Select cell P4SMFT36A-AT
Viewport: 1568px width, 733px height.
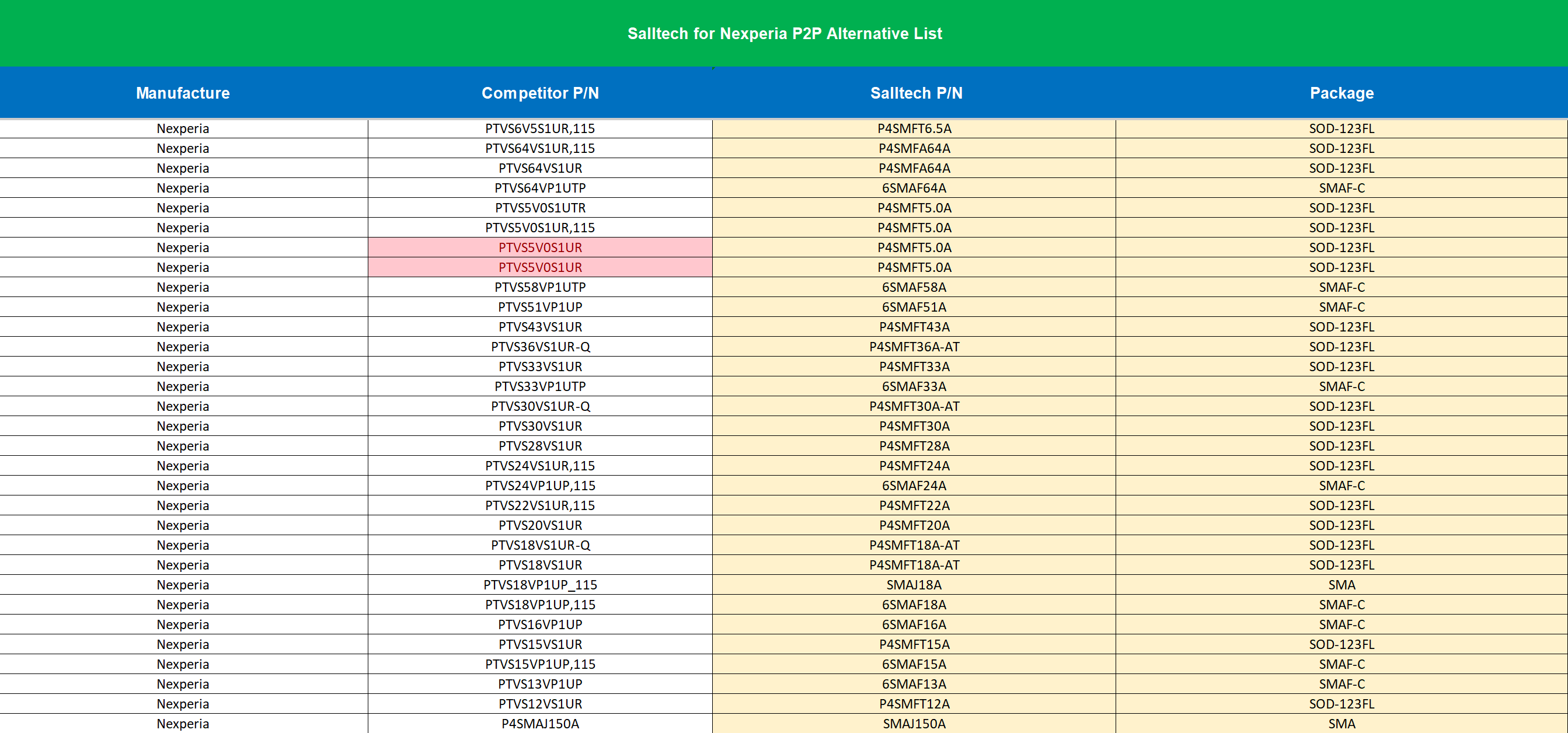[914, 347]
